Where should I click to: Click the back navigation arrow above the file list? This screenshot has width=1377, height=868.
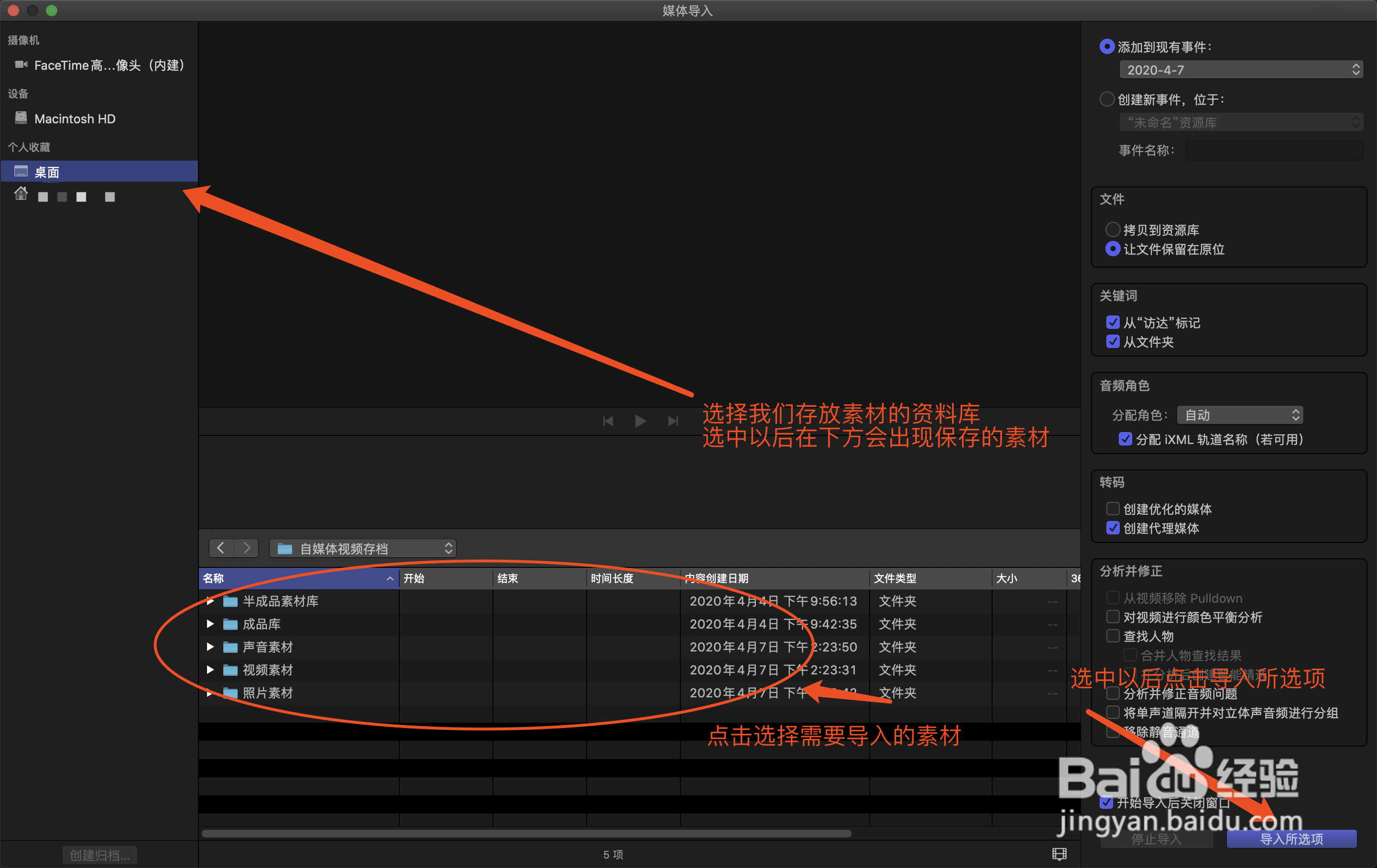tap(221, 548)
